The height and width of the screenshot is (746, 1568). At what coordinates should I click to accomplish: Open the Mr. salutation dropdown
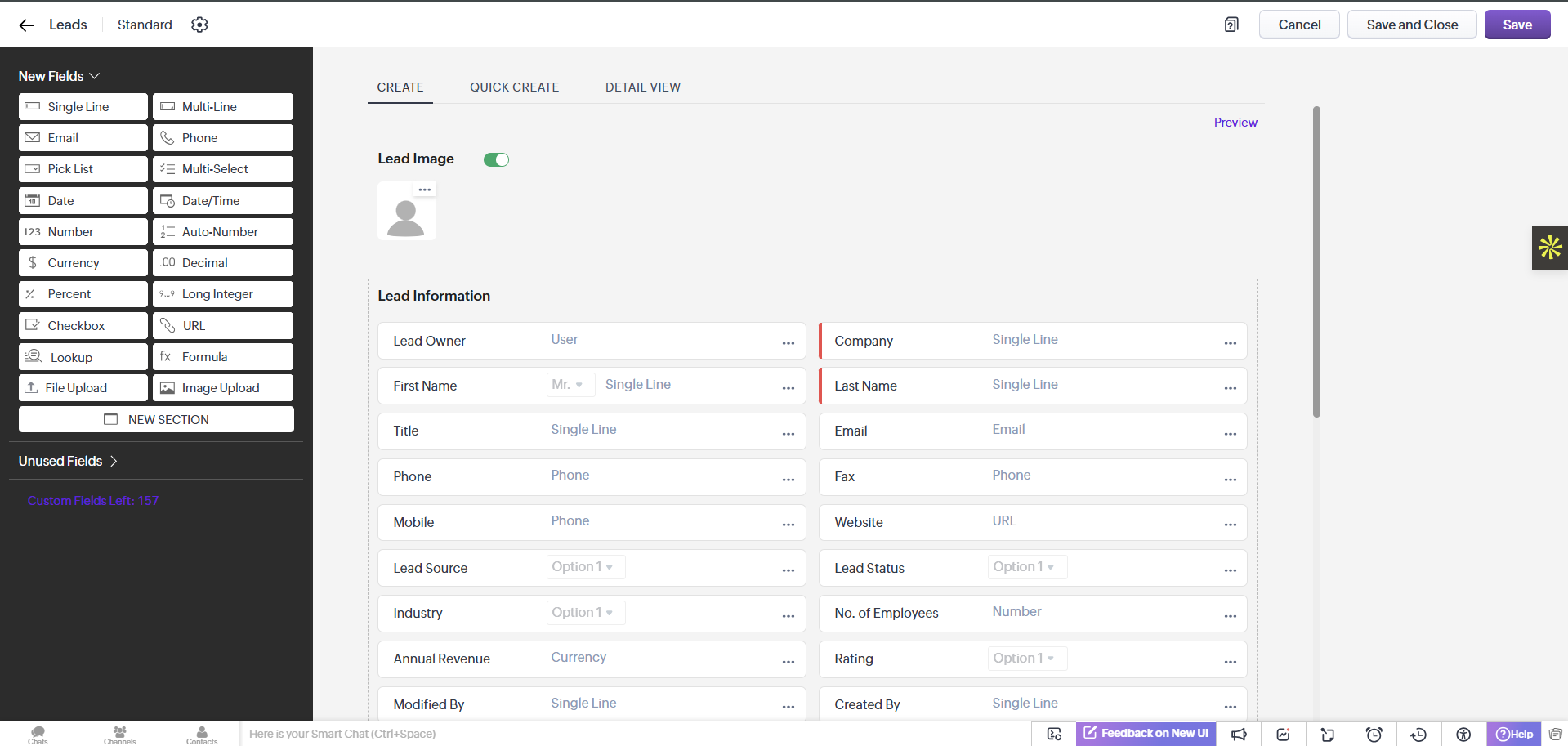click(567, 385)
